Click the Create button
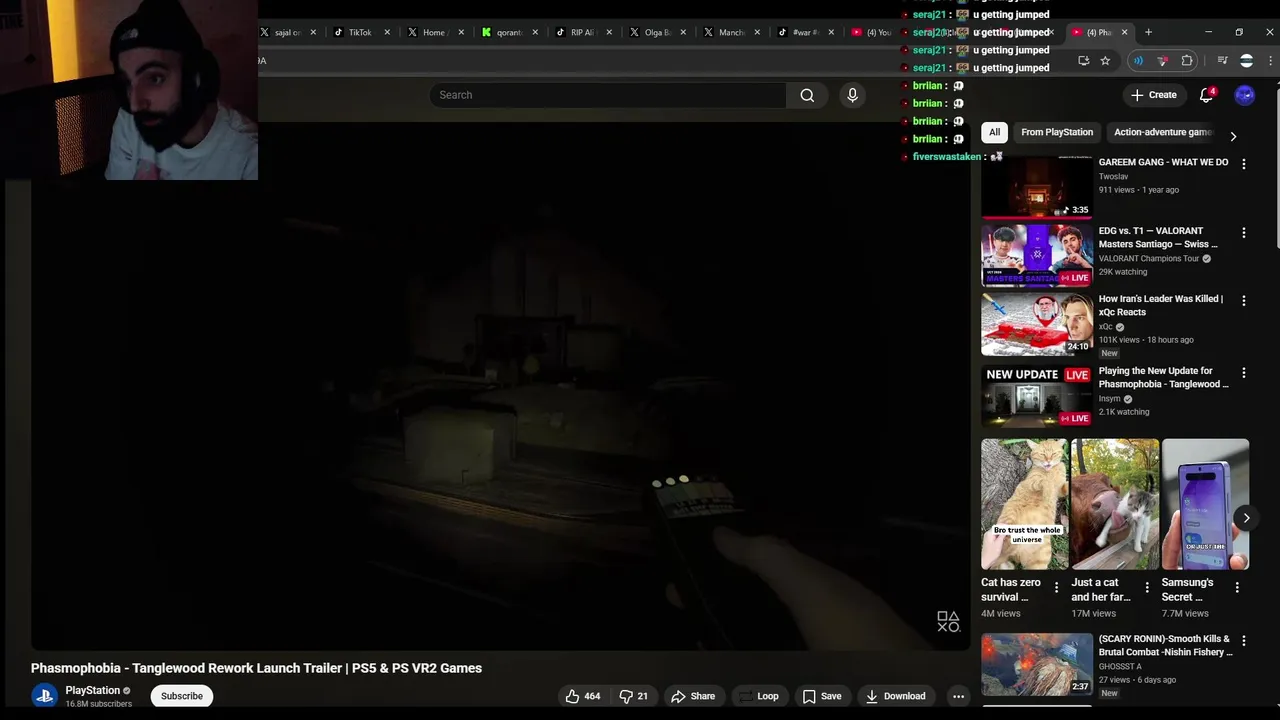The height and width of the screenshot is (720, 1280). pyautogui.click(x=1153, y=95)
